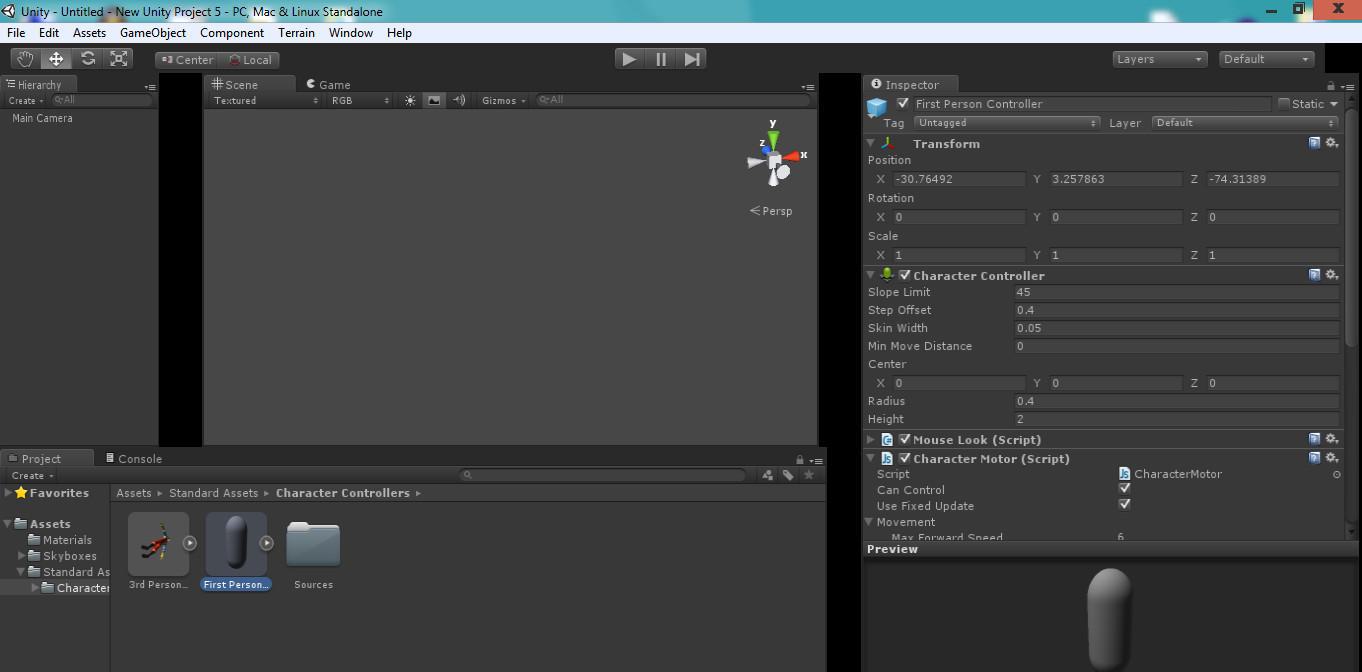This screenshot has width=1362, height=672.
Task: Select the Scale tool
Action: coord(119,59)
